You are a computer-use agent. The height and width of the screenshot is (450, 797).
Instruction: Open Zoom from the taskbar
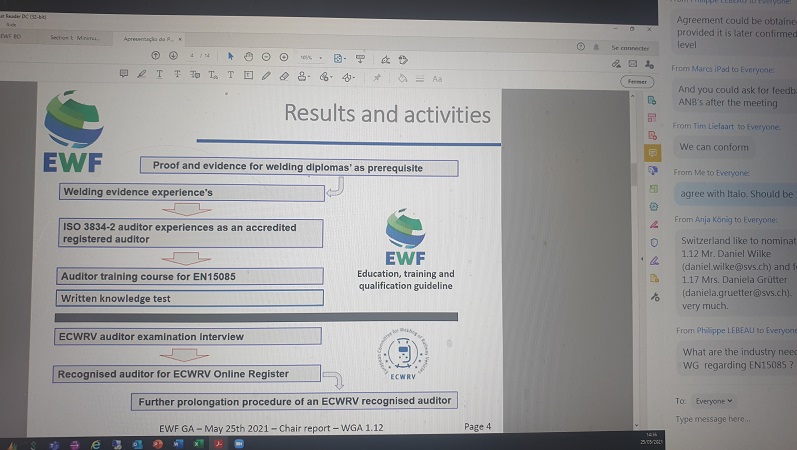click(239, 443)
